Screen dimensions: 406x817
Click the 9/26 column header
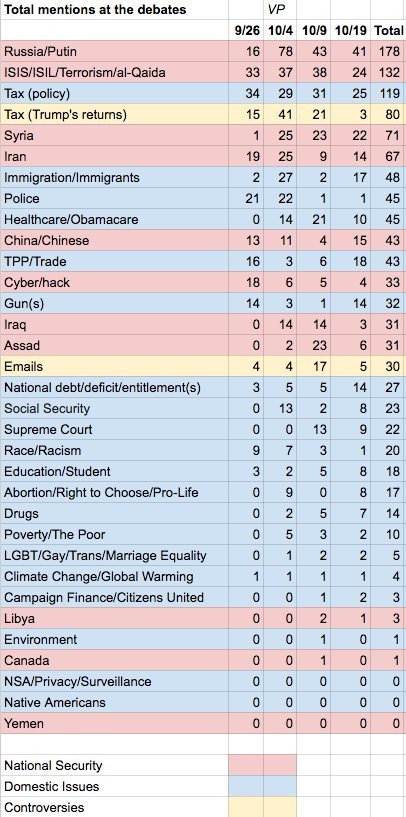coord(245,31)
